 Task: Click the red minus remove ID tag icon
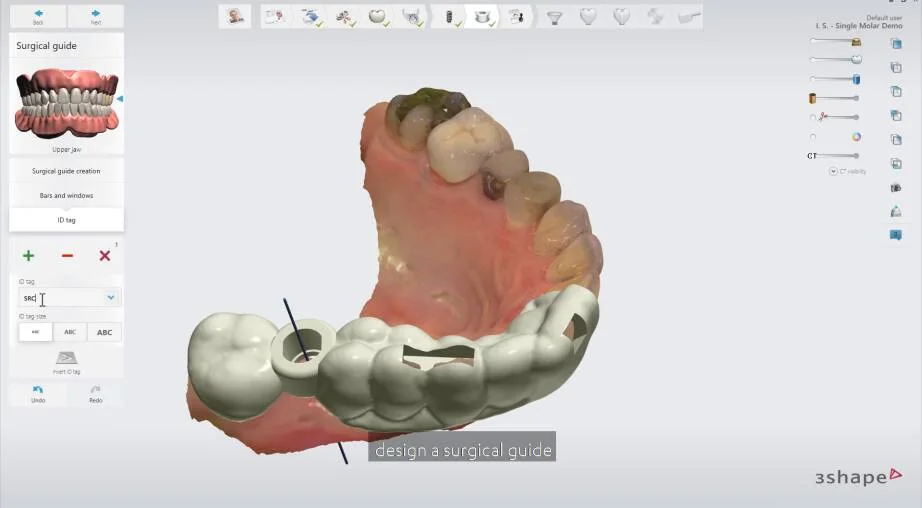(67, 256)
